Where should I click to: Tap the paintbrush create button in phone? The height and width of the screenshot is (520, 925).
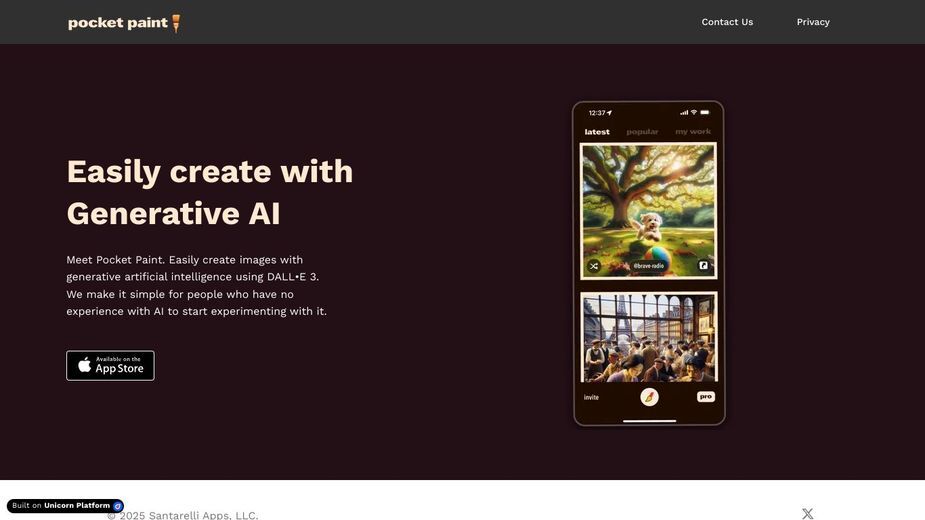[x=650, y=397]
